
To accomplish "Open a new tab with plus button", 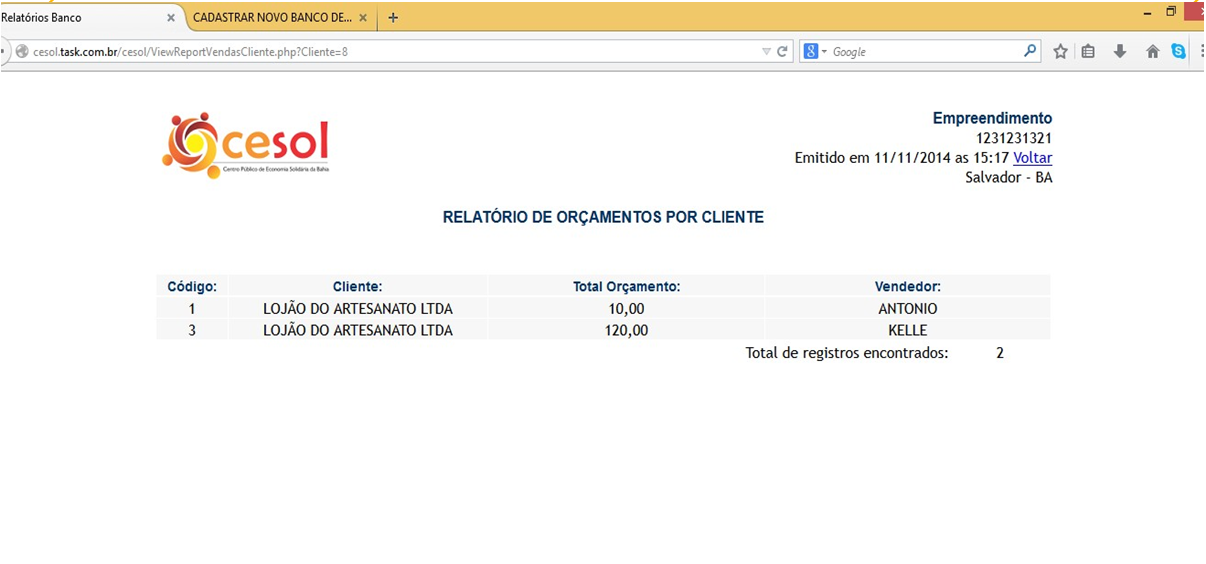I will click(x=393, y=18).
